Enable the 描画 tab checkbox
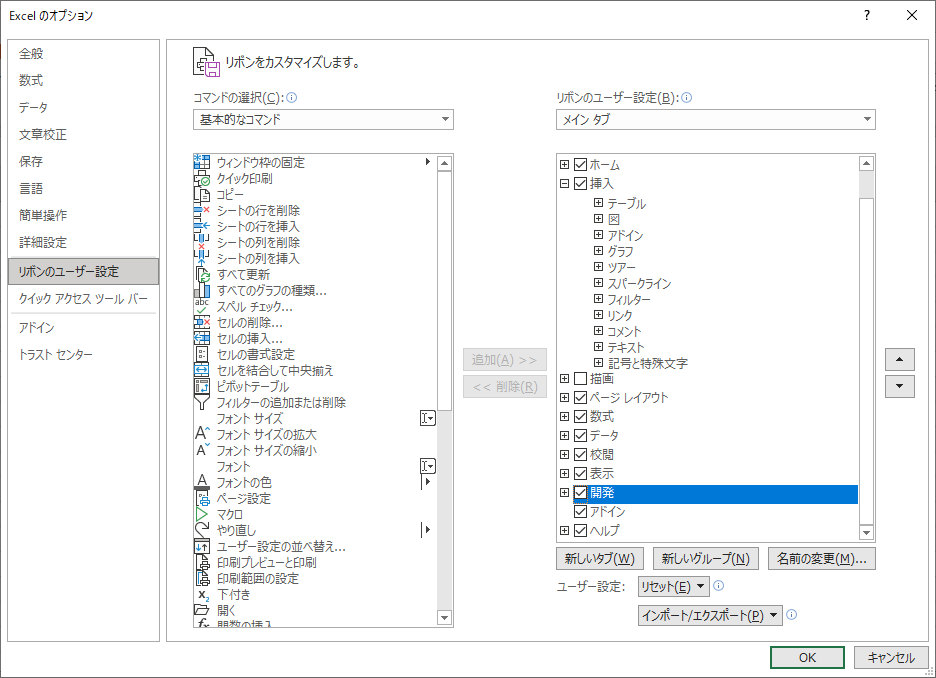This screenshot has height=678, width=936. click(x=580, y=378)
